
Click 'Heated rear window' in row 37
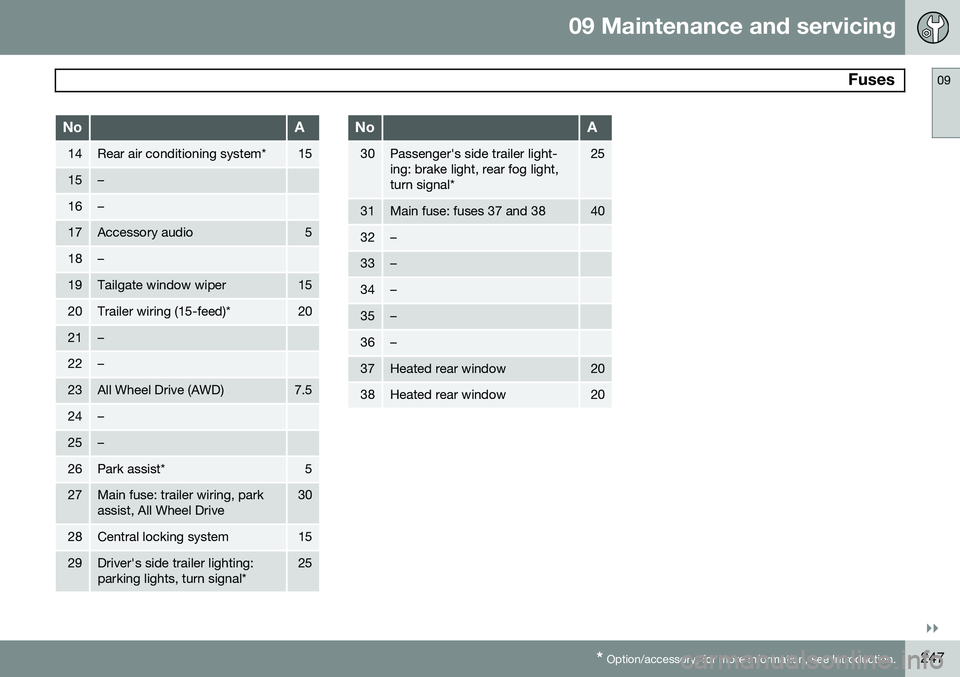tap(448, 368)
